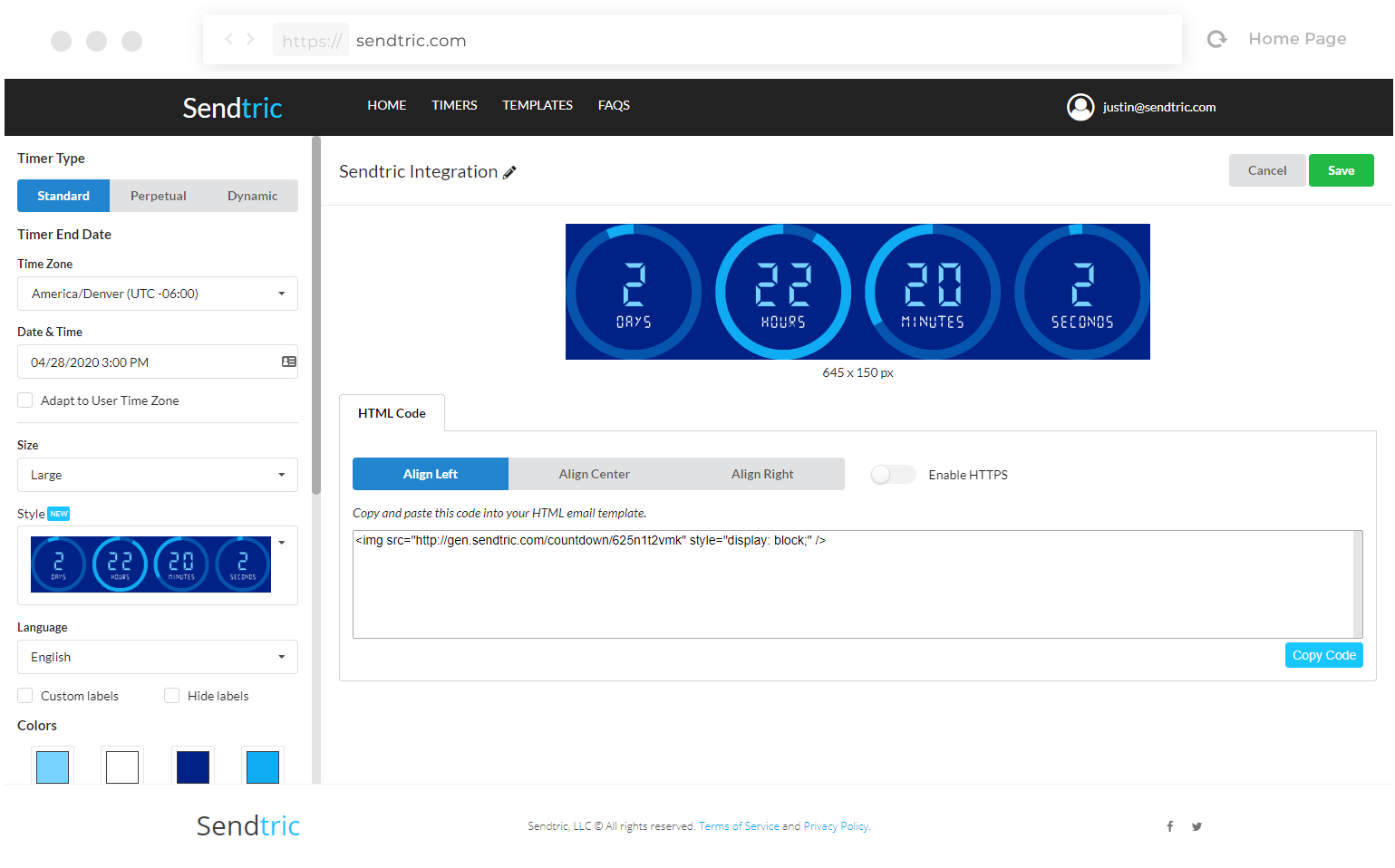Expand the Time Zone dropdown

click(x=158, y=294)
